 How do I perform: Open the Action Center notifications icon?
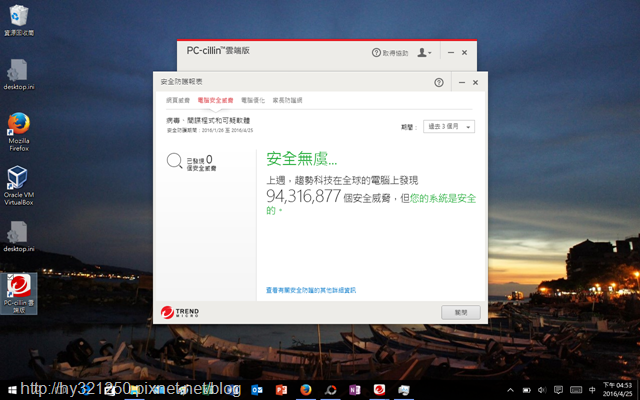[558, 390]
